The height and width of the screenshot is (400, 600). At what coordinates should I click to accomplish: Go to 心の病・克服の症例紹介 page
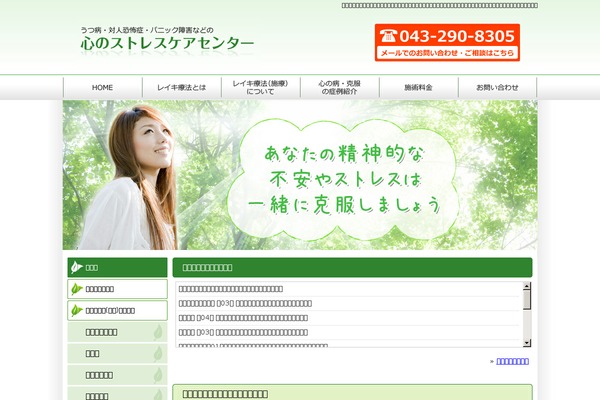click(340, 87)
